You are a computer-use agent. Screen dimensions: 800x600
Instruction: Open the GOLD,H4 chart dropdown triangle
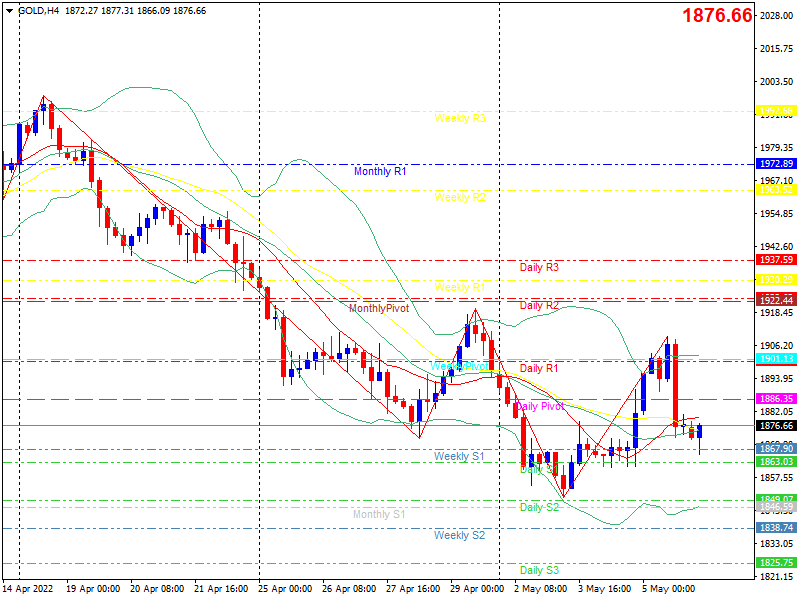coord(9,11)
